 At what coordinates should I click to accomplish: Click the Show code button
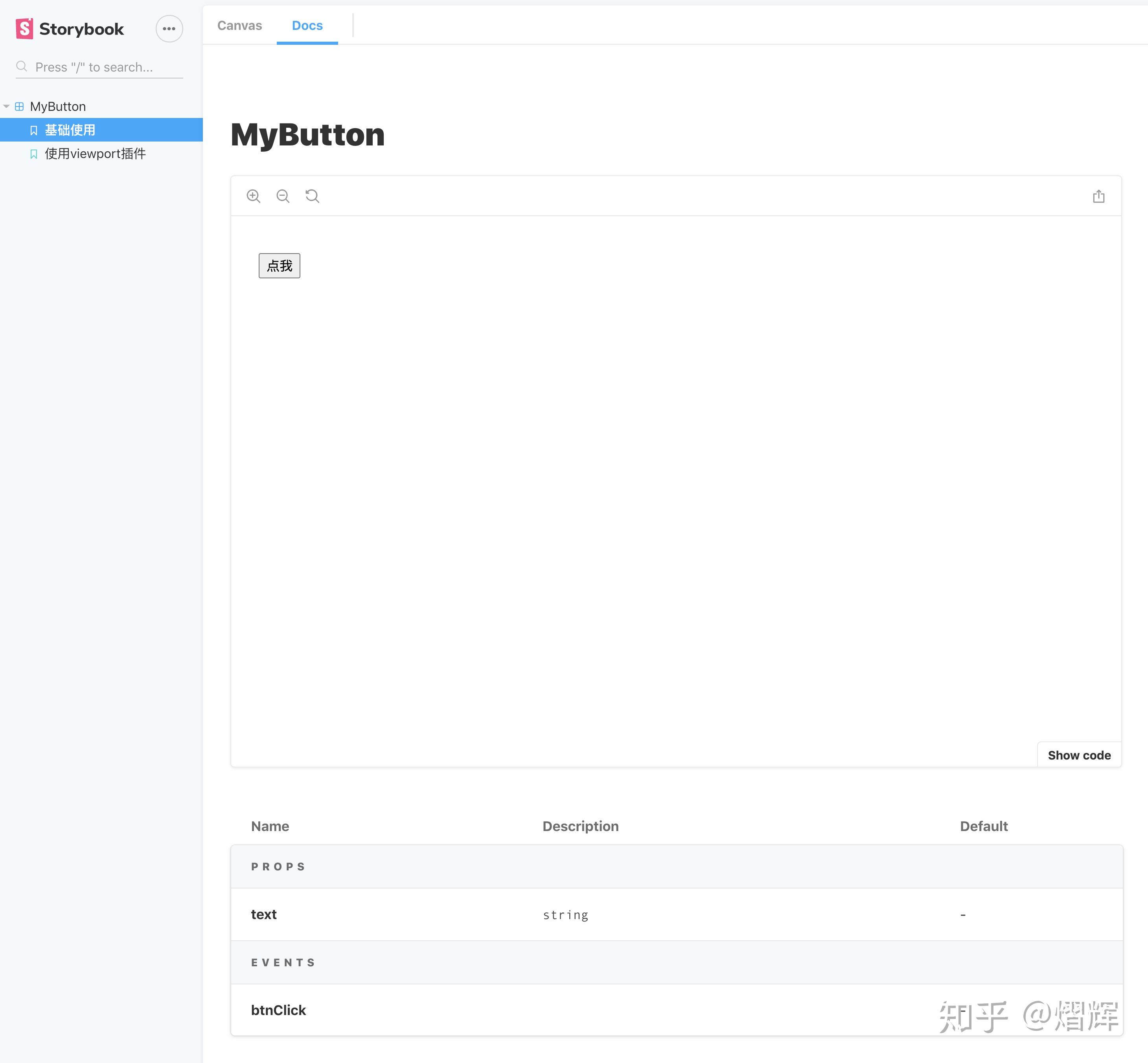[x=1079, y=755]
